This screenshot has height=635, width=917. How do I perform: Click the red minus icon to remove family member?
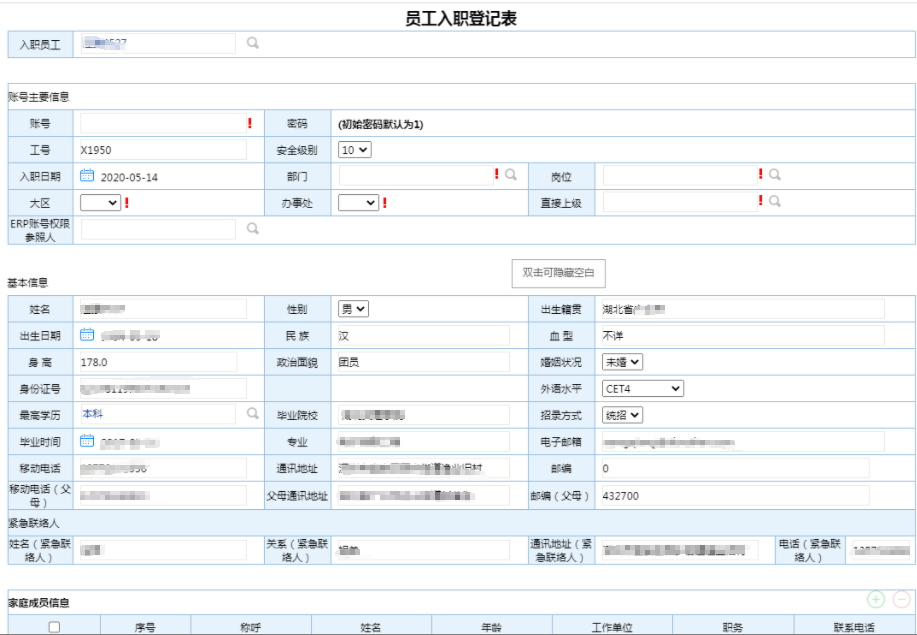pos(901,599)
